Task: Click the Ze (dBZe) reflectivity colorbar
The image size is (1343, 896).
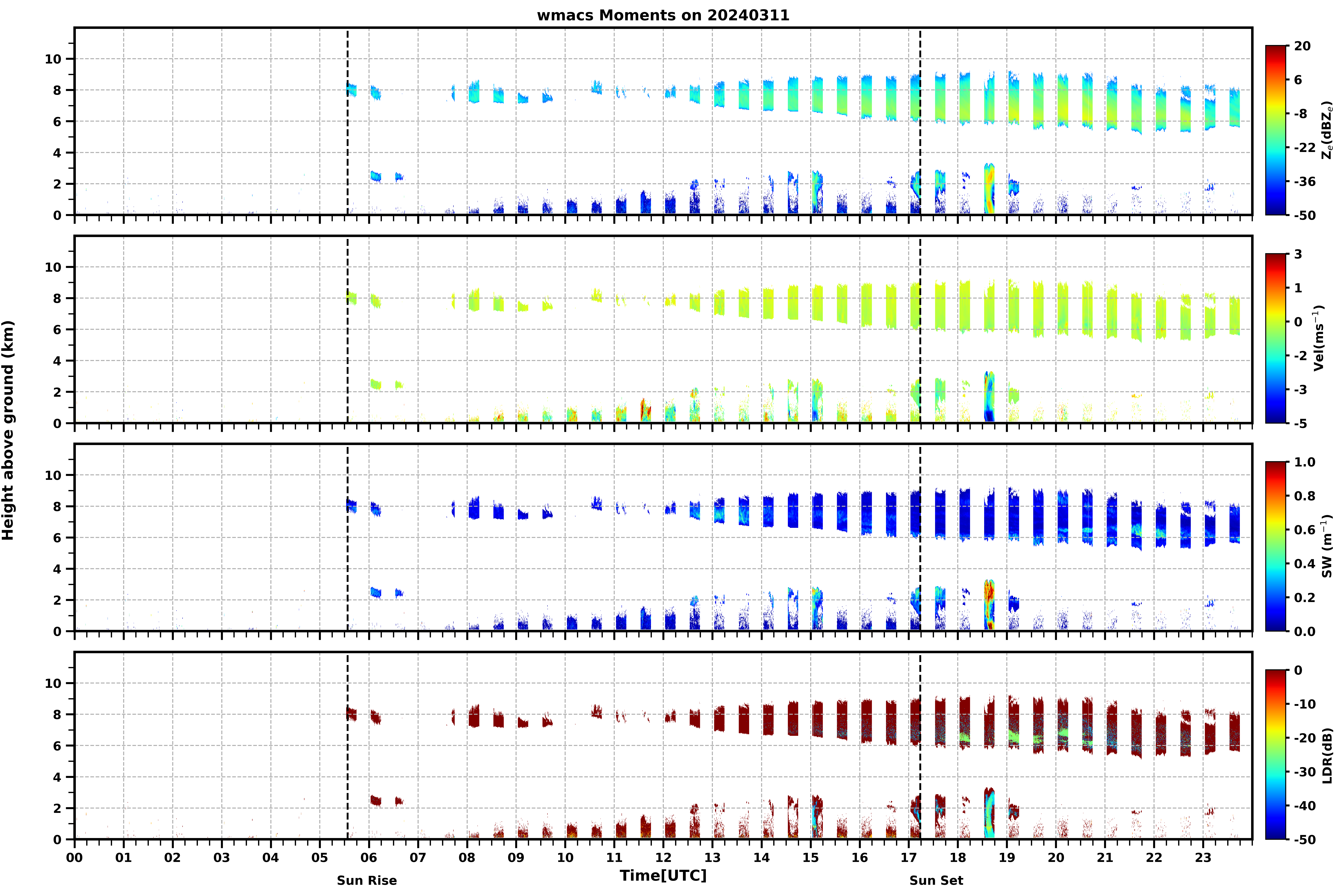Action: (1276, 130)
